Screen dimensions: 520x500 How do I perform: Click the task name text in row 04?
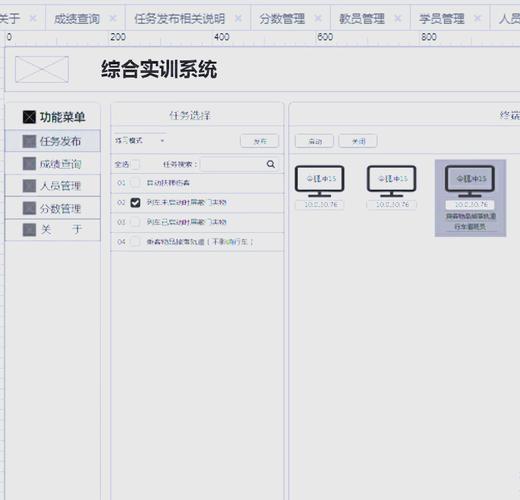[200, 242]
